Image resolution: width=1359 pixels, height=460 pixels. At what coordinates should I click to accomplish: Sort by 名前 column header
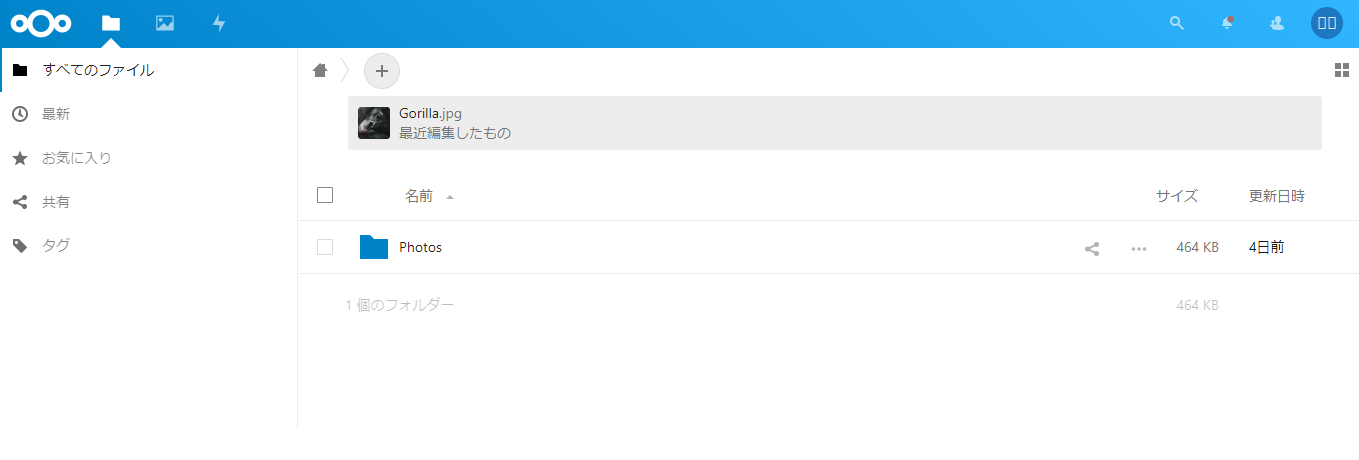(419, 196)
